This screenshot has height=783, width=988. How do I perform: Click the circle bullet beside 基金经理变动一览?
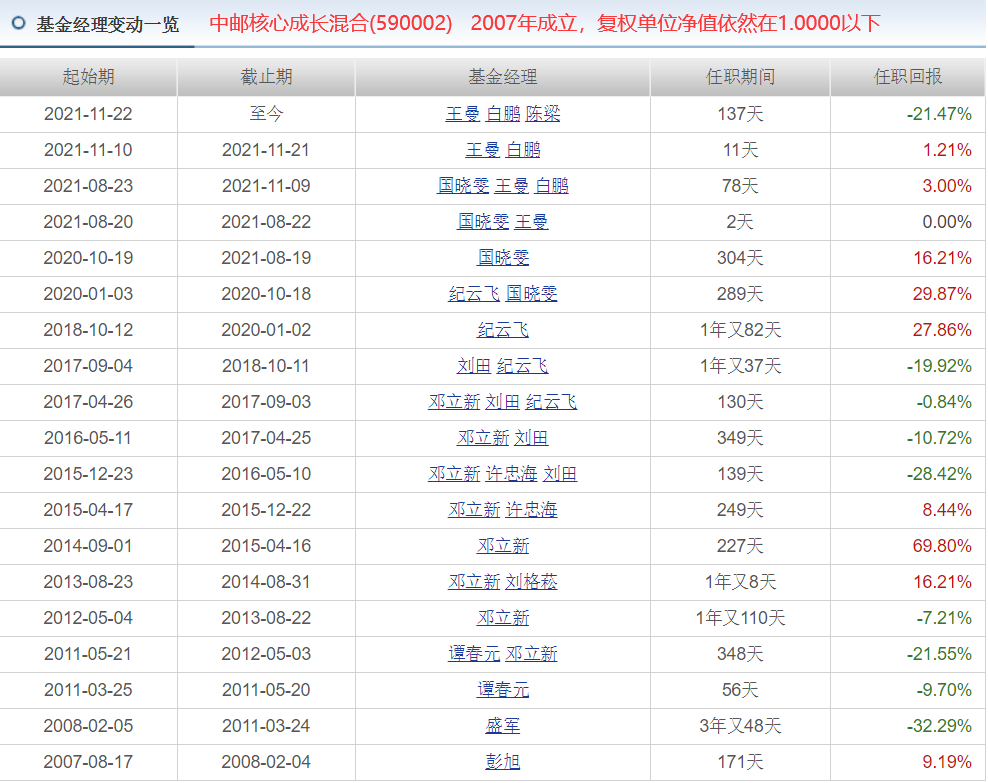19,23
